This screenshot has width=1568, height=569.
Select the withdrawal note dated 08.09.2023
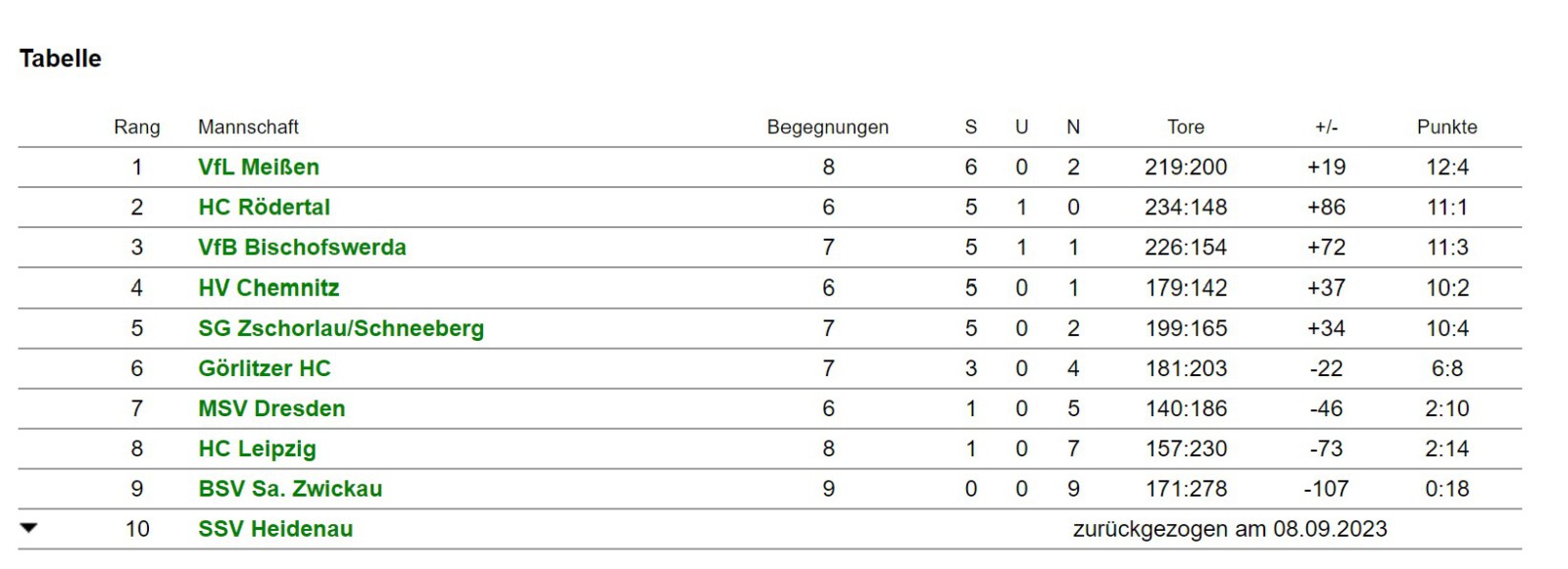click(1230, 529)
